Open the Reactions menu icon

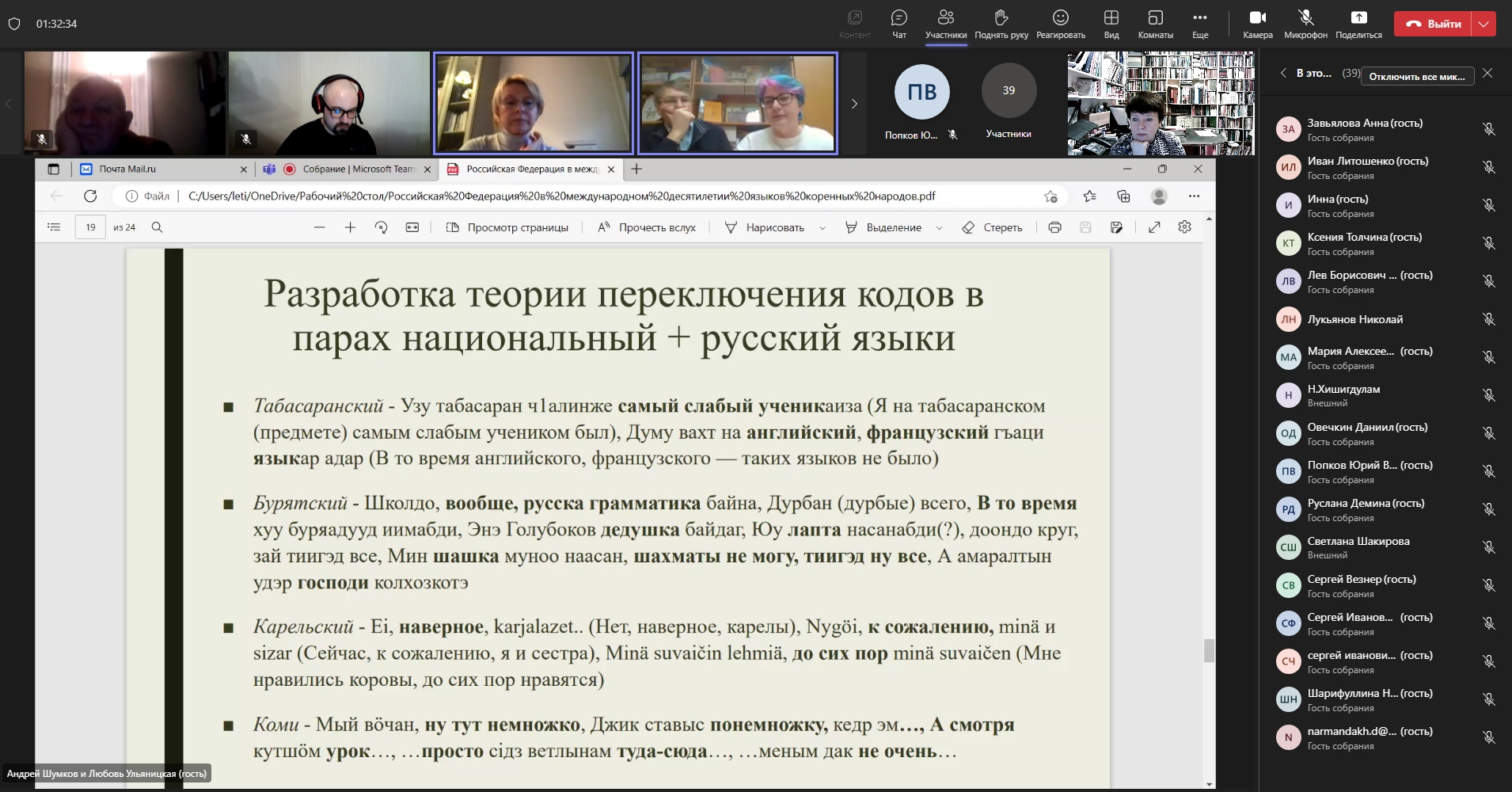point(1060,18)
